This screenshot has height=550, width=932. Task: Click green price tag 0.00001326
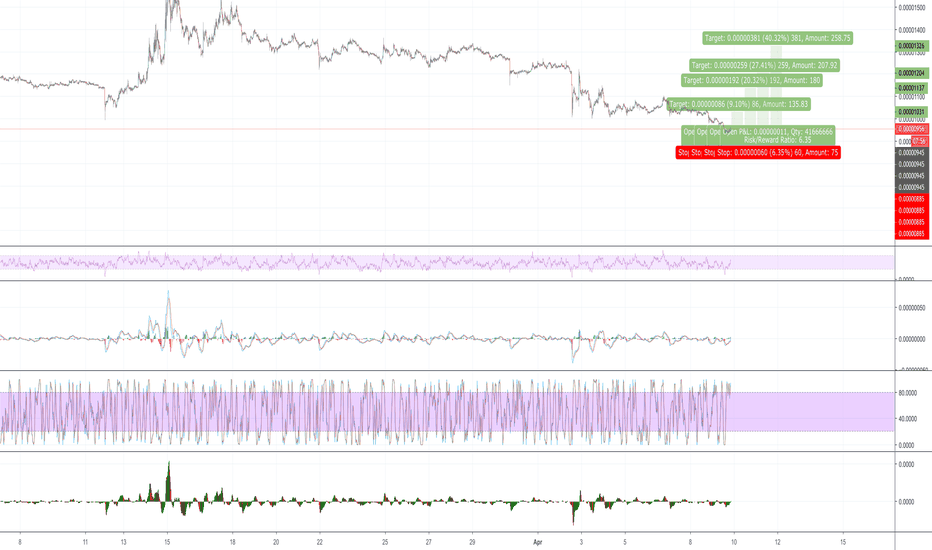coord(912,46)
